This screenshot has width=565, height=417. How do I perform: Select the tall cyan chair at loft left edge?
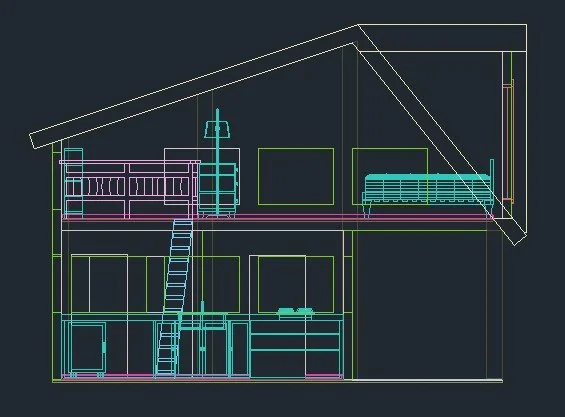[x=74, y=183]
